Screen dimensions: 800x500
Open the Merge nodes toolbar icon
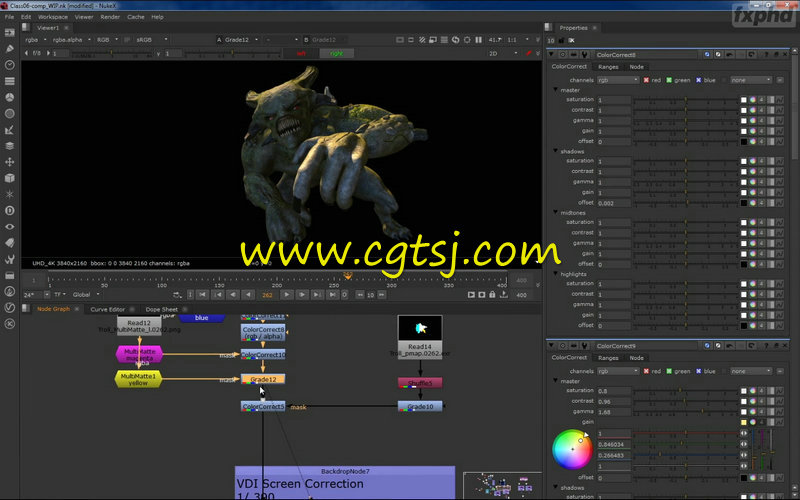point(9,146)
